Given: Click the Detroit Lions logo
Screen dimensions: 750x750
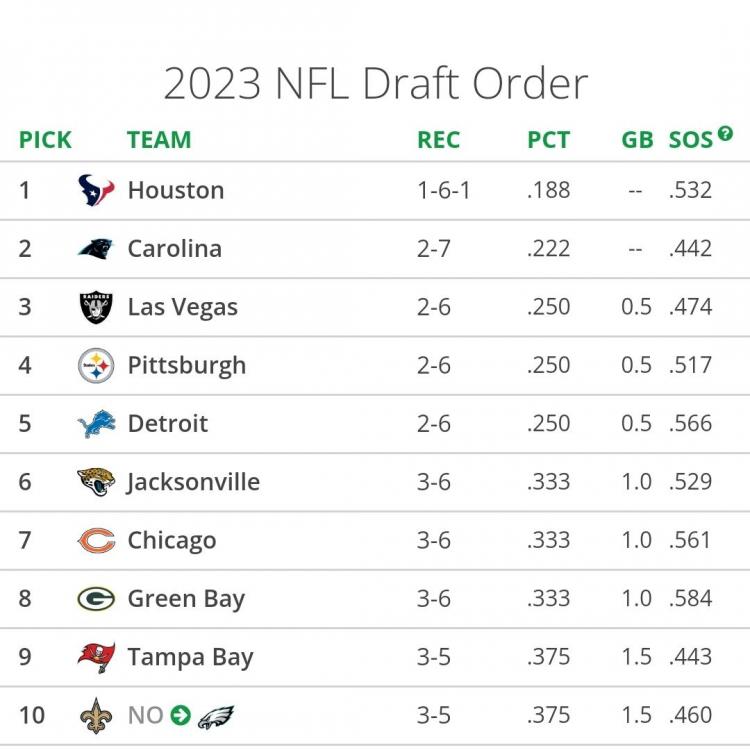Looking at the screenshot, I should tap(96, 424).
